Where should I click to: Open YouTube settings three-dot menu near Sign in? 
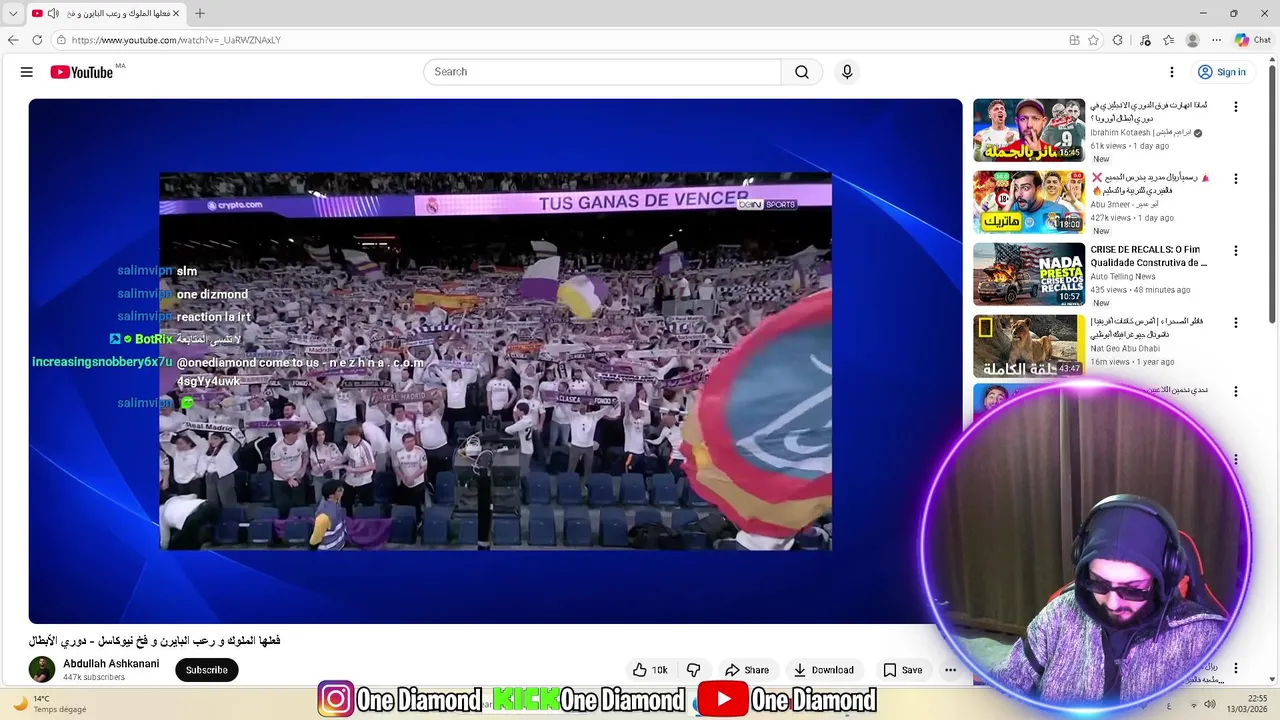[x=1172, y=72]
